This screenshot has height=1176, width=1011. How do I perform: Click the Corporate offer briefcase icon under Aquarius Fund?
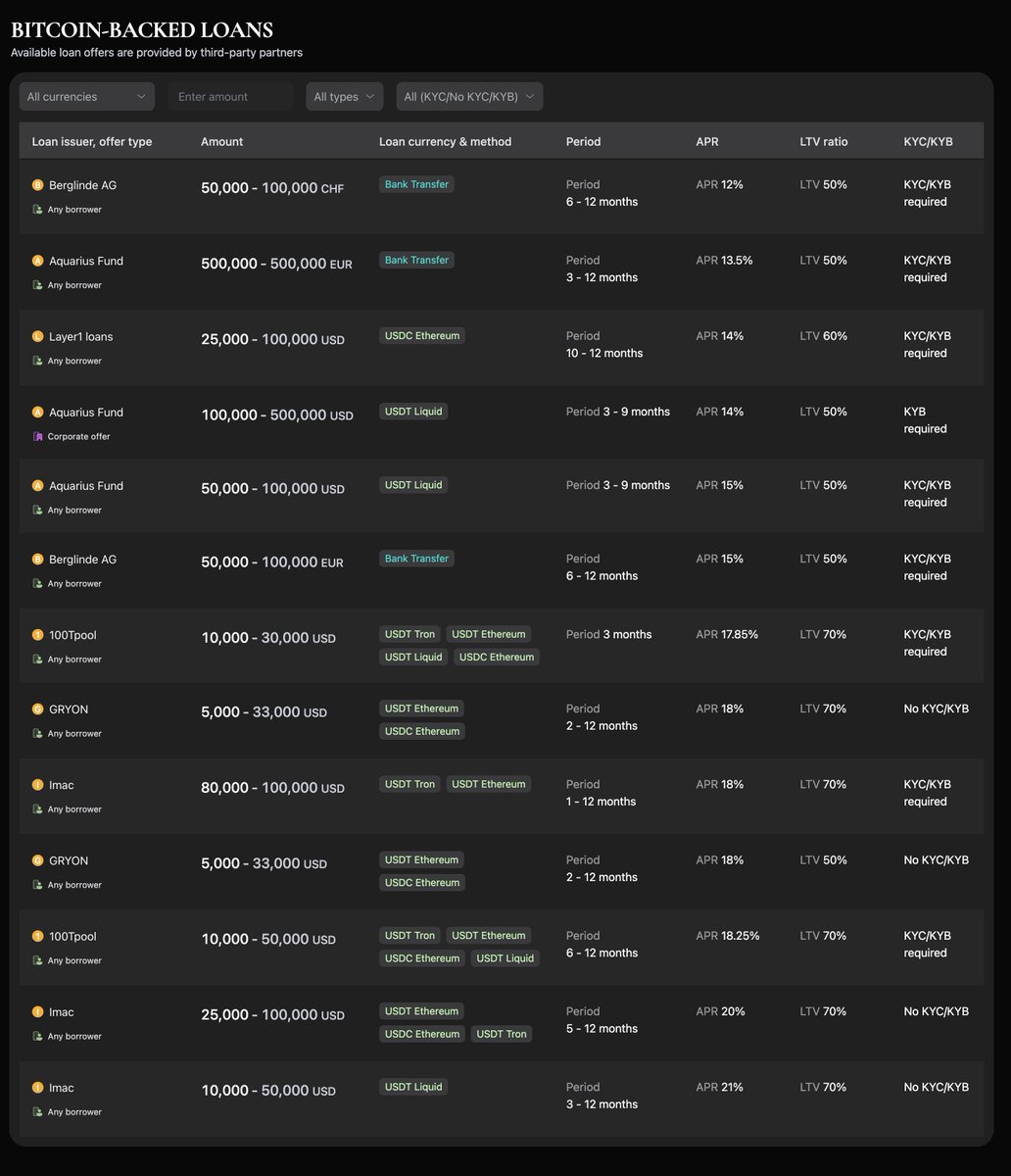pyautogui.click(x=37, y=436)
